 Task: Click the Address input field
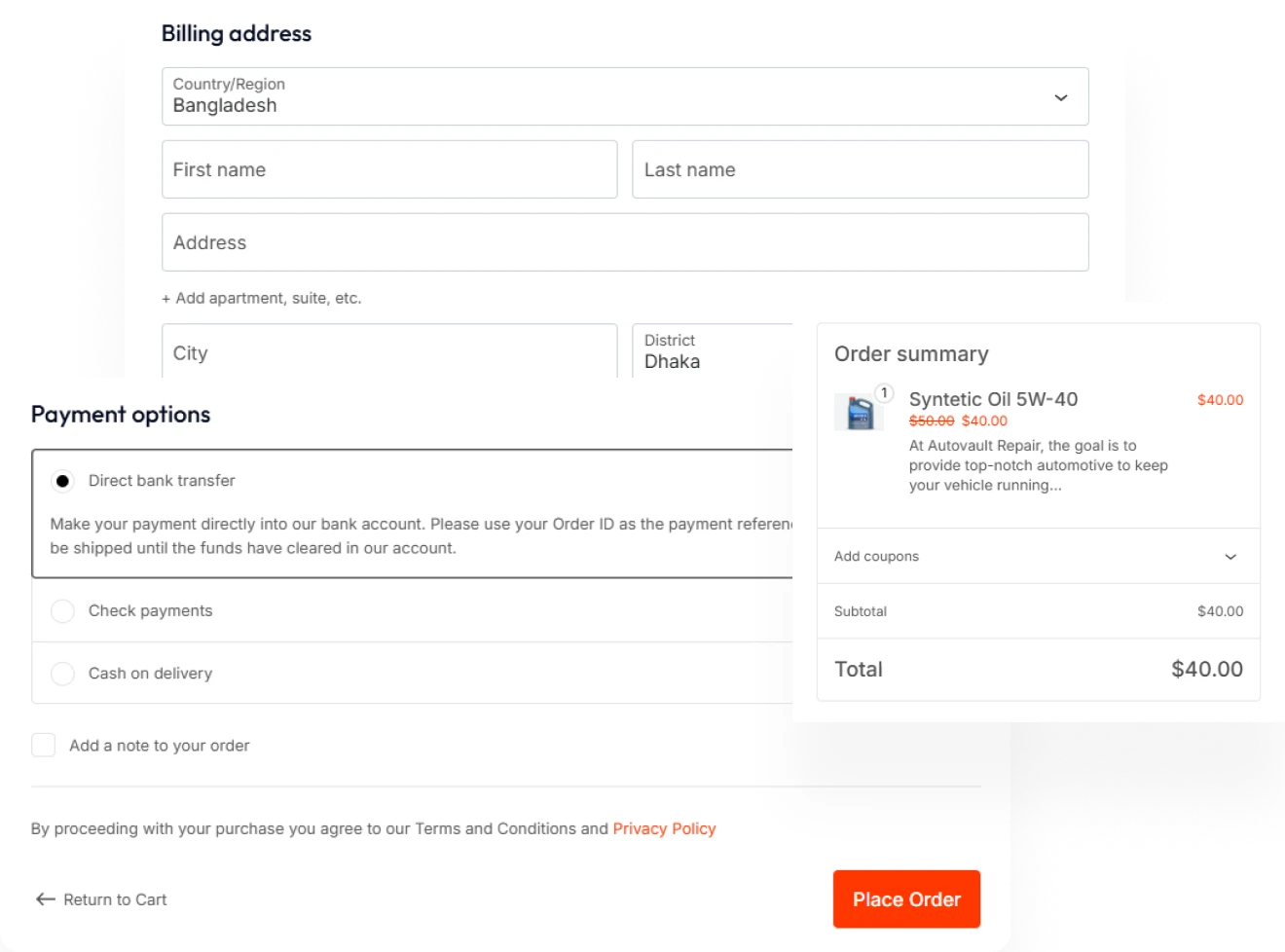click(623, 242)
